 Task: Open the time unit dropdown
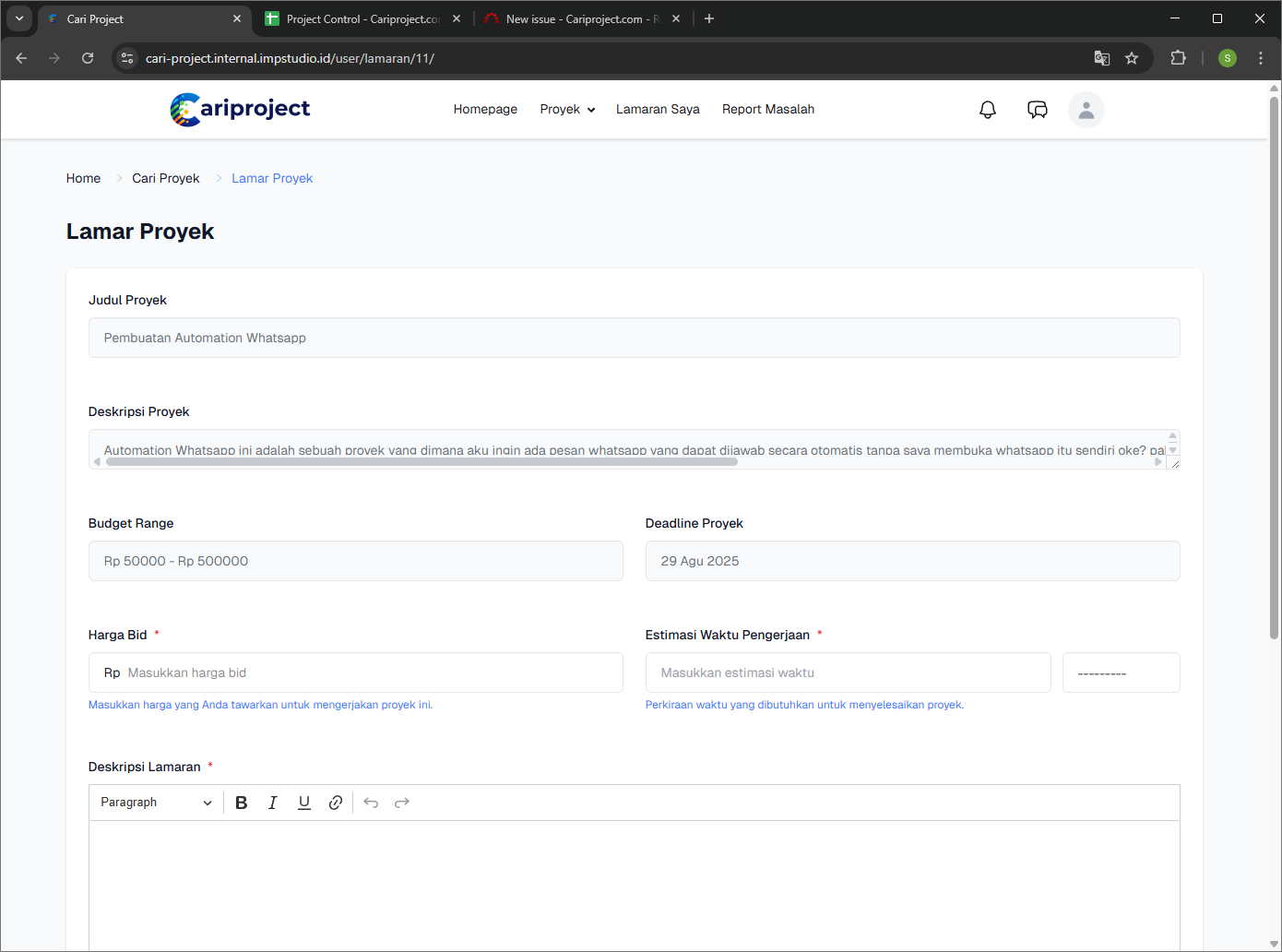click(1121, 673)
